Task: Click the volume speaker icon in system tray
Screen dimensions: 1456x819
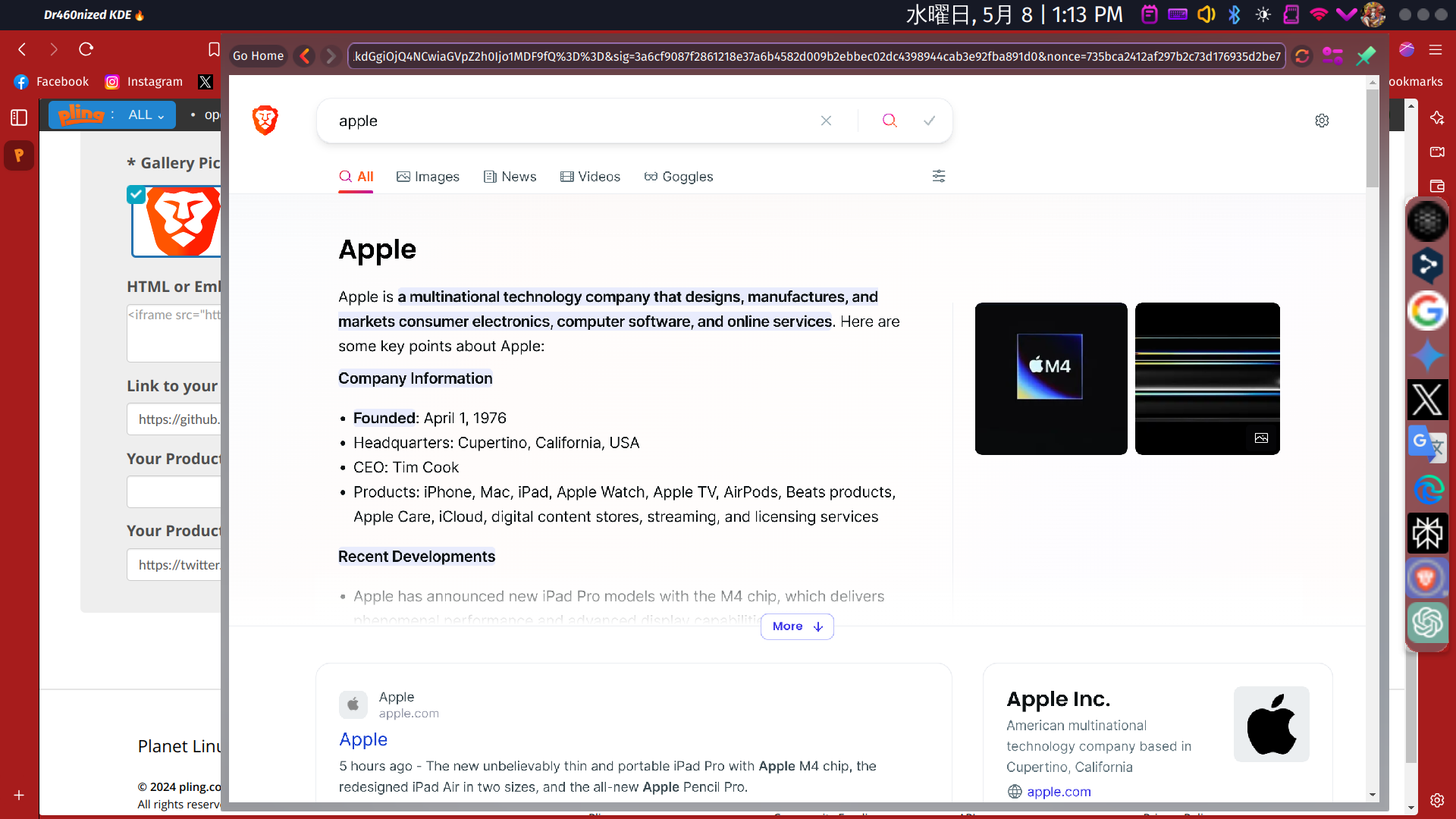Action: pos(1206,14)
